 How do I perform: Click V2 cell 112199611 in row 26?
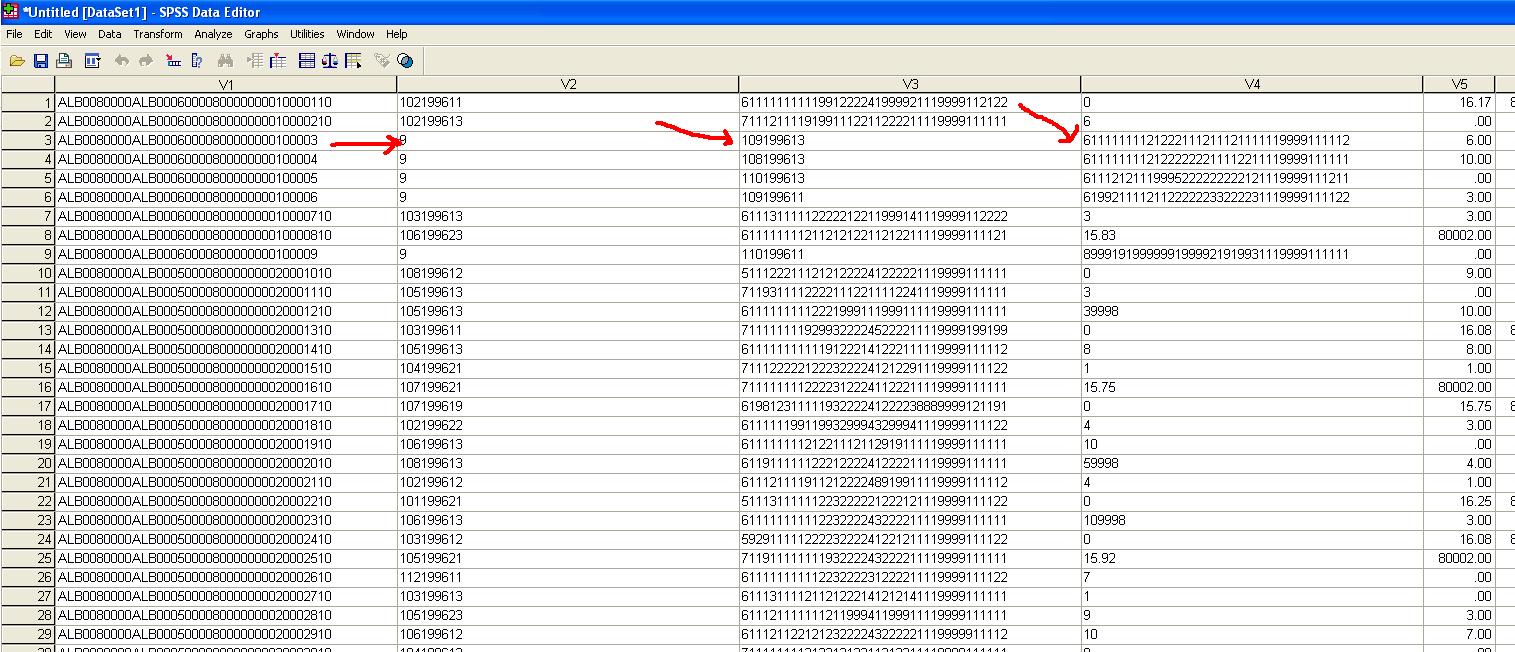(x=568, y=578)
